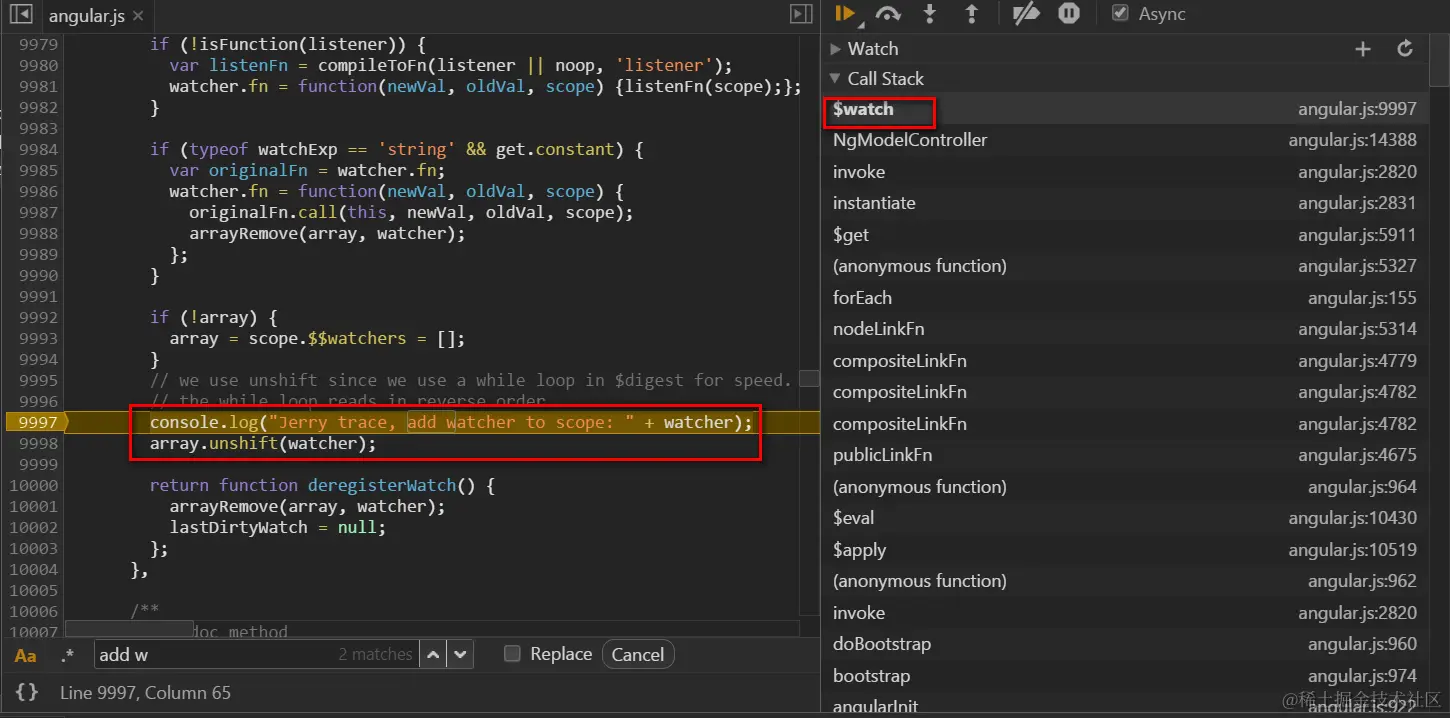Open angular.js:14388 source link

tap(1352, 140)
